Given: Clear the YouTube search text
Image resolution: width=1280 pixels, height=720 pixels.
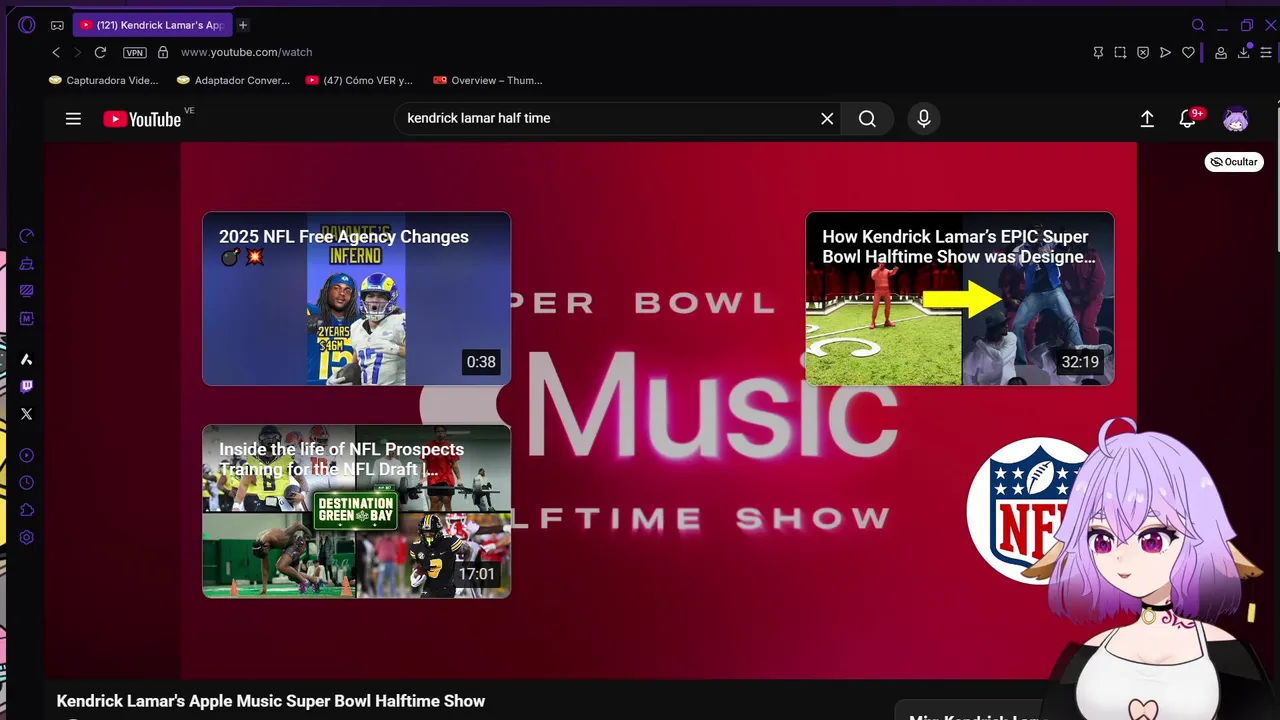Looking at the screenshot, I should [827, 118].
